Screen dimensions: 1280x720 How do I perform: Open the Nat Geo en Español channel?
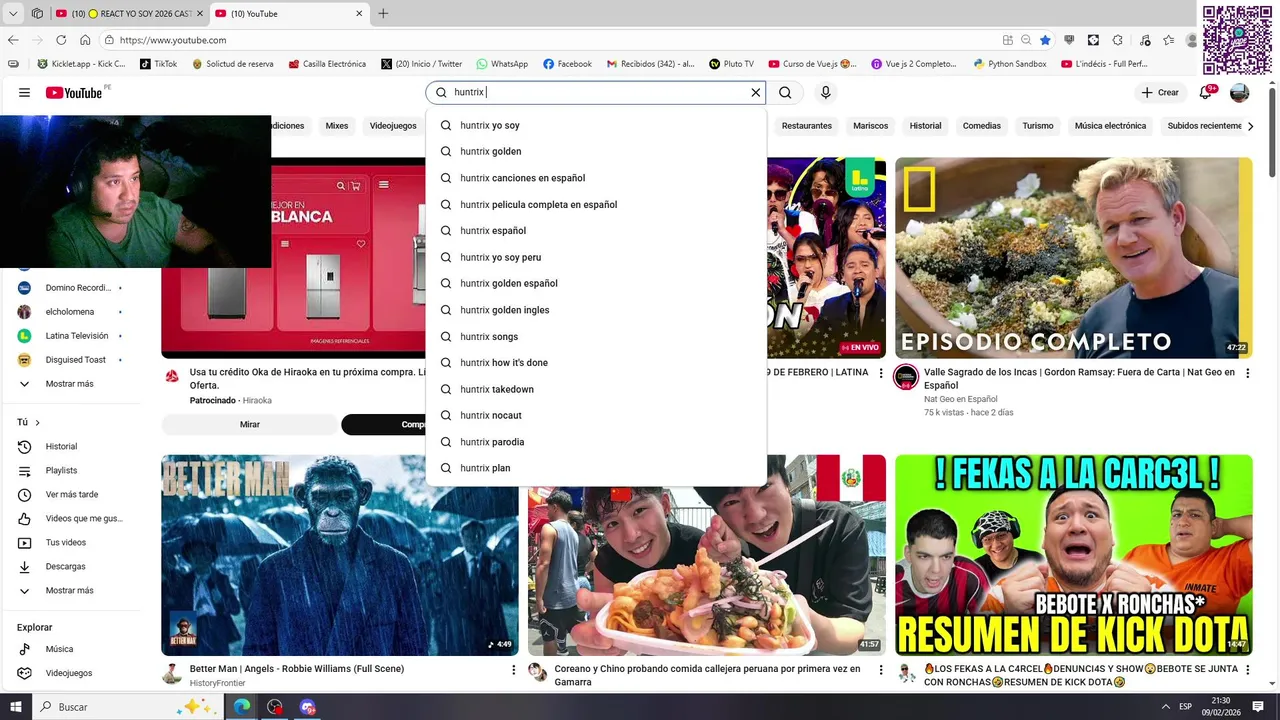coord(960,399)
